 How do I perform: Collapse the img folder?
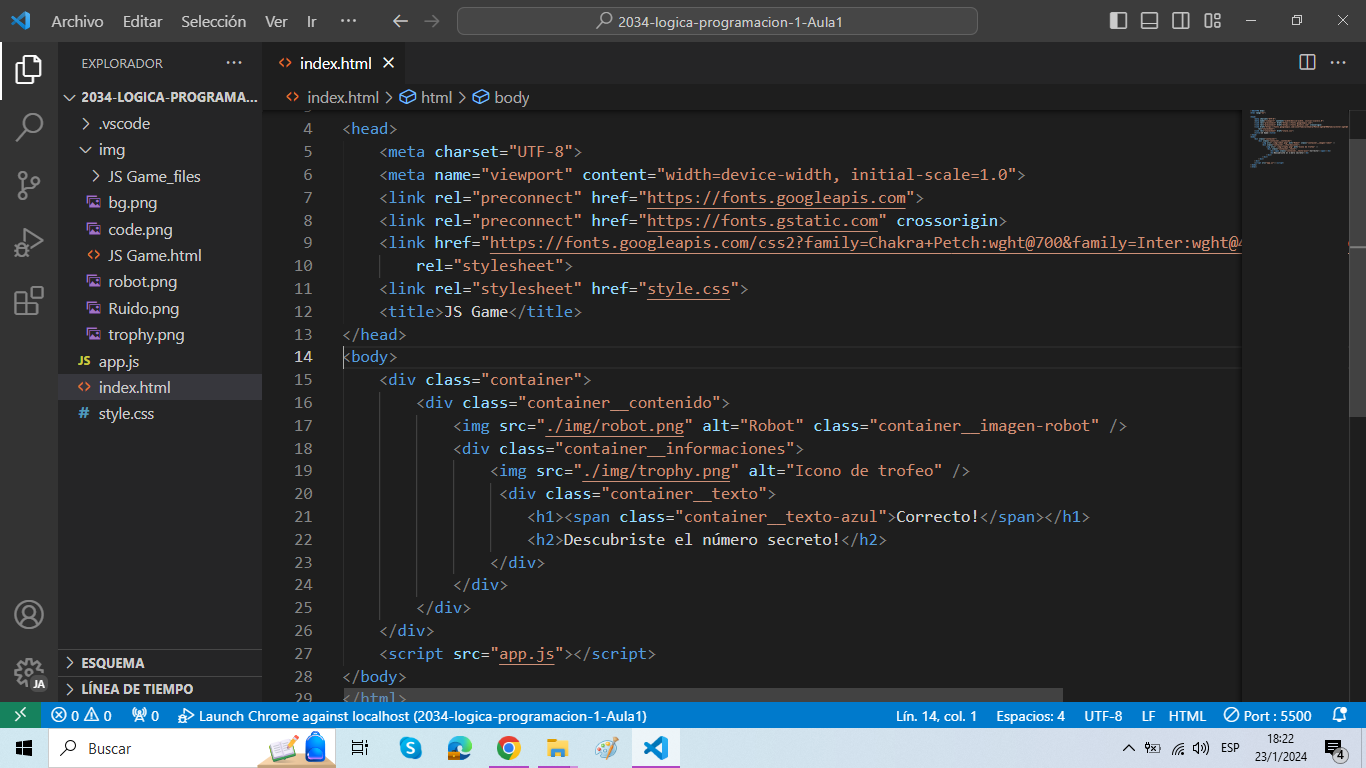pos(160,150)
